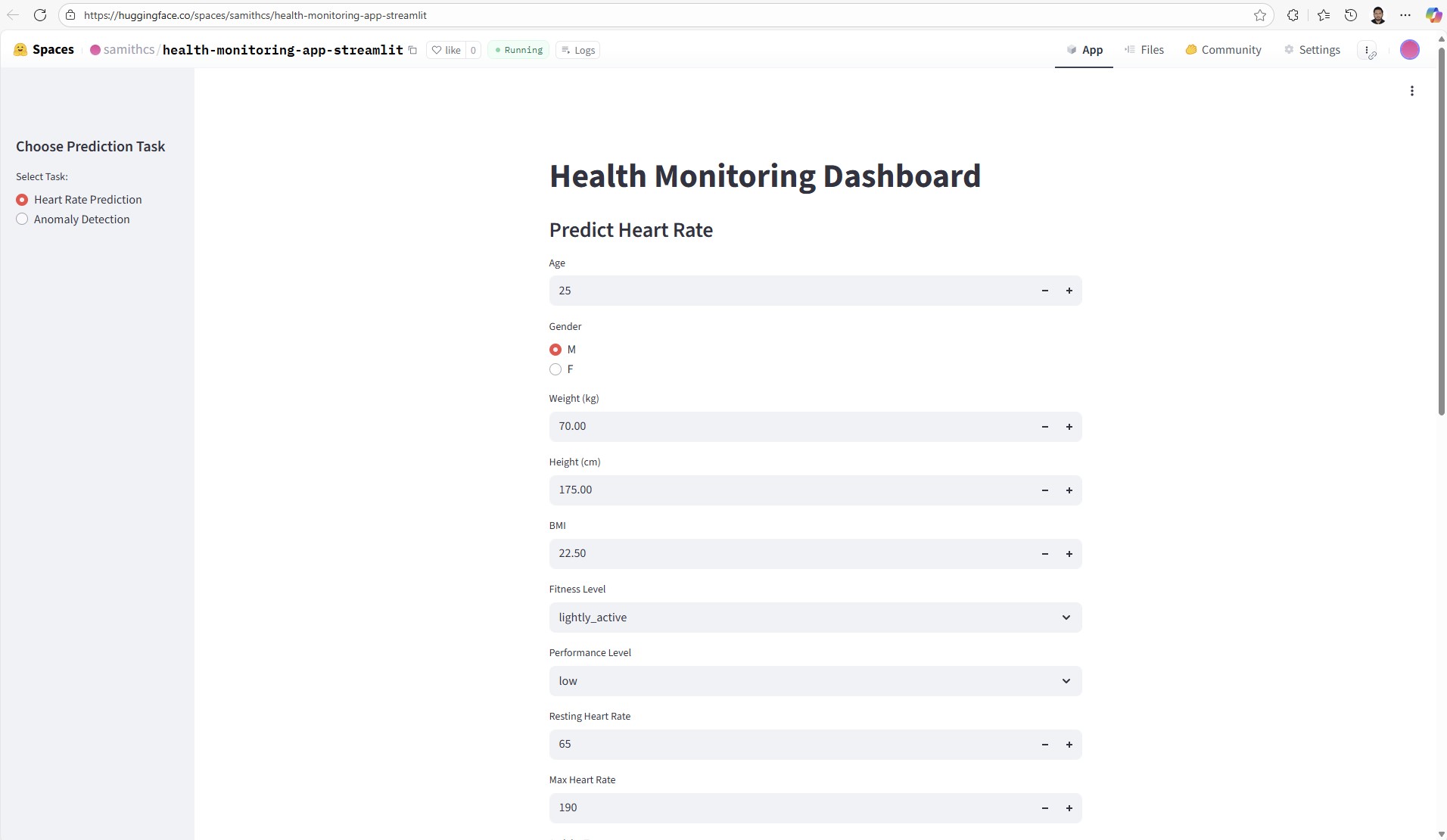1447x840 pixels.
Task: Open browser history clock icon
Action: click(1350, 15)
